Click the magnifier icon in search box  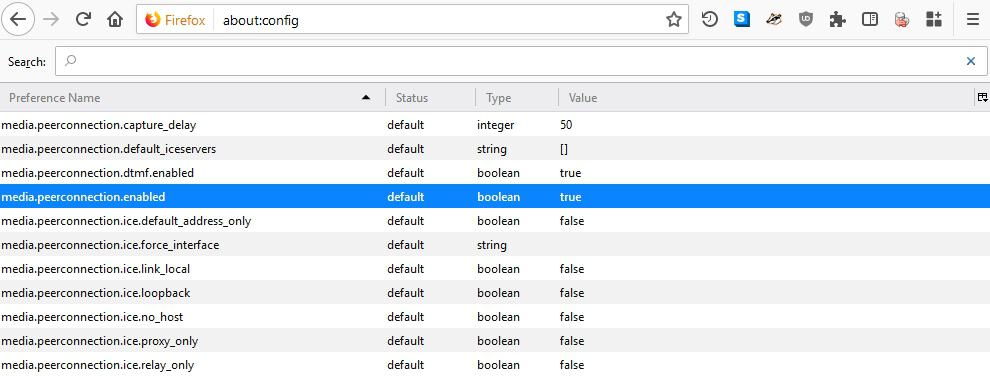pyautogui.click(x=71, y=61)
